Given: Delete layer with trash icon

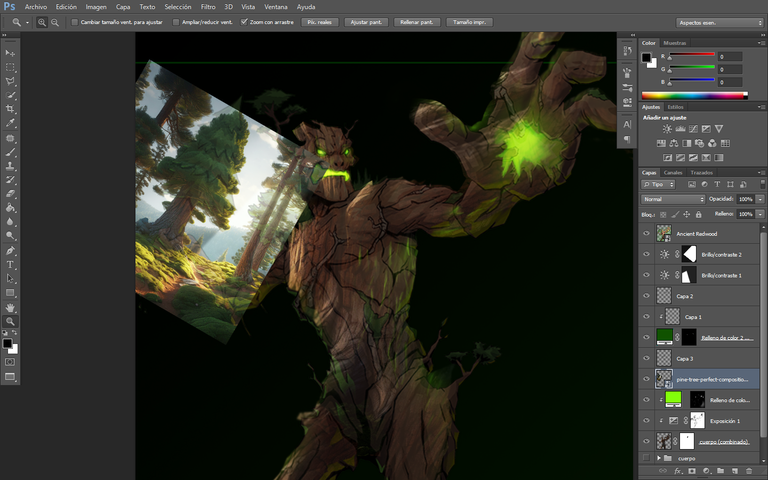Looking at the screenshot, I should click(748, 471).
